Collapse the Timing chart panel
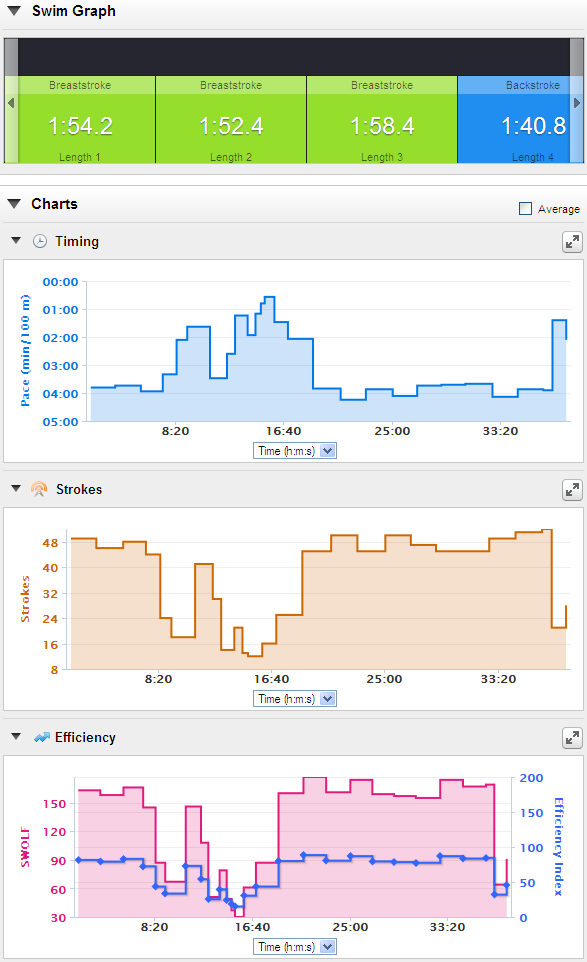 [16, 240]
